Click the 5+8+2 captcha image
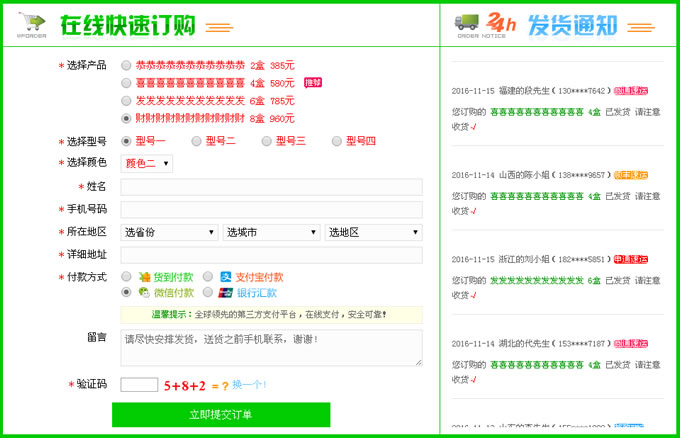 [185, 386]
